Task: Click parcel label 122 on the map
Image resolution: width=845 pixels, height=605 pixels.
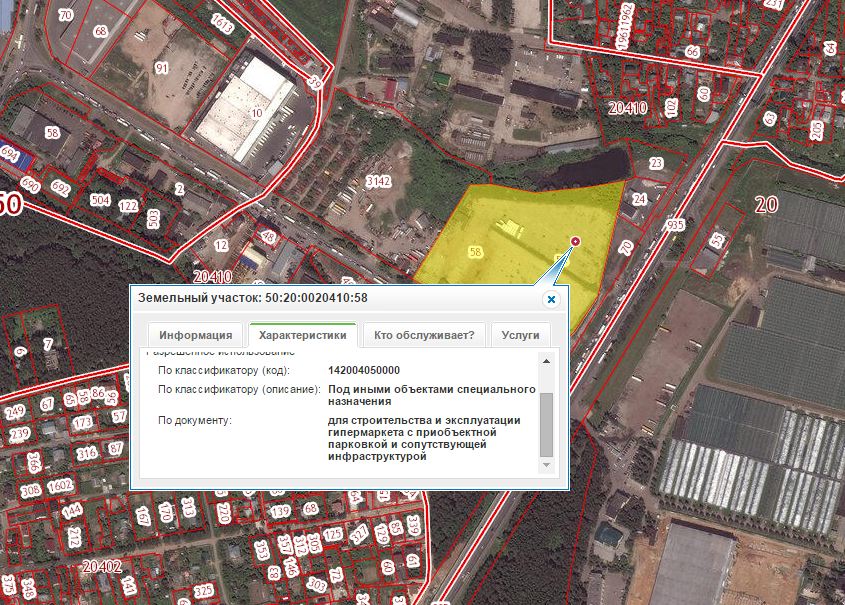Action: 128,206
